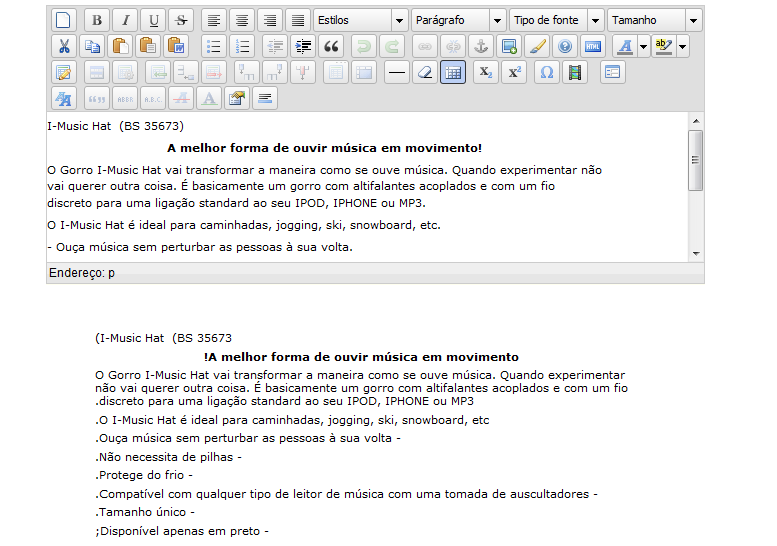Viewport: 777px width, 546px height.
Task: Click the Insert page break icon
Action: (x=265, y=98)
